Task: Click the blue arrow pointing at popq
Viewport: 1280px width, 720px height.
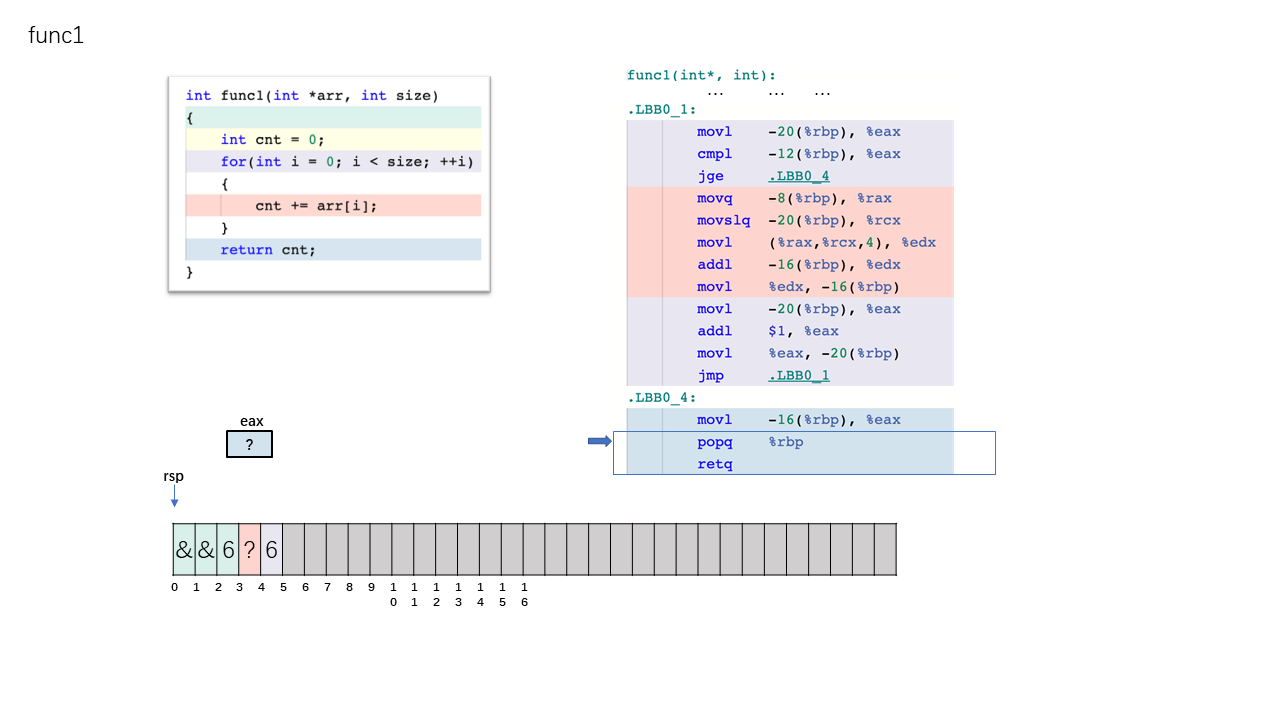Action: click(x=599, y=441)
